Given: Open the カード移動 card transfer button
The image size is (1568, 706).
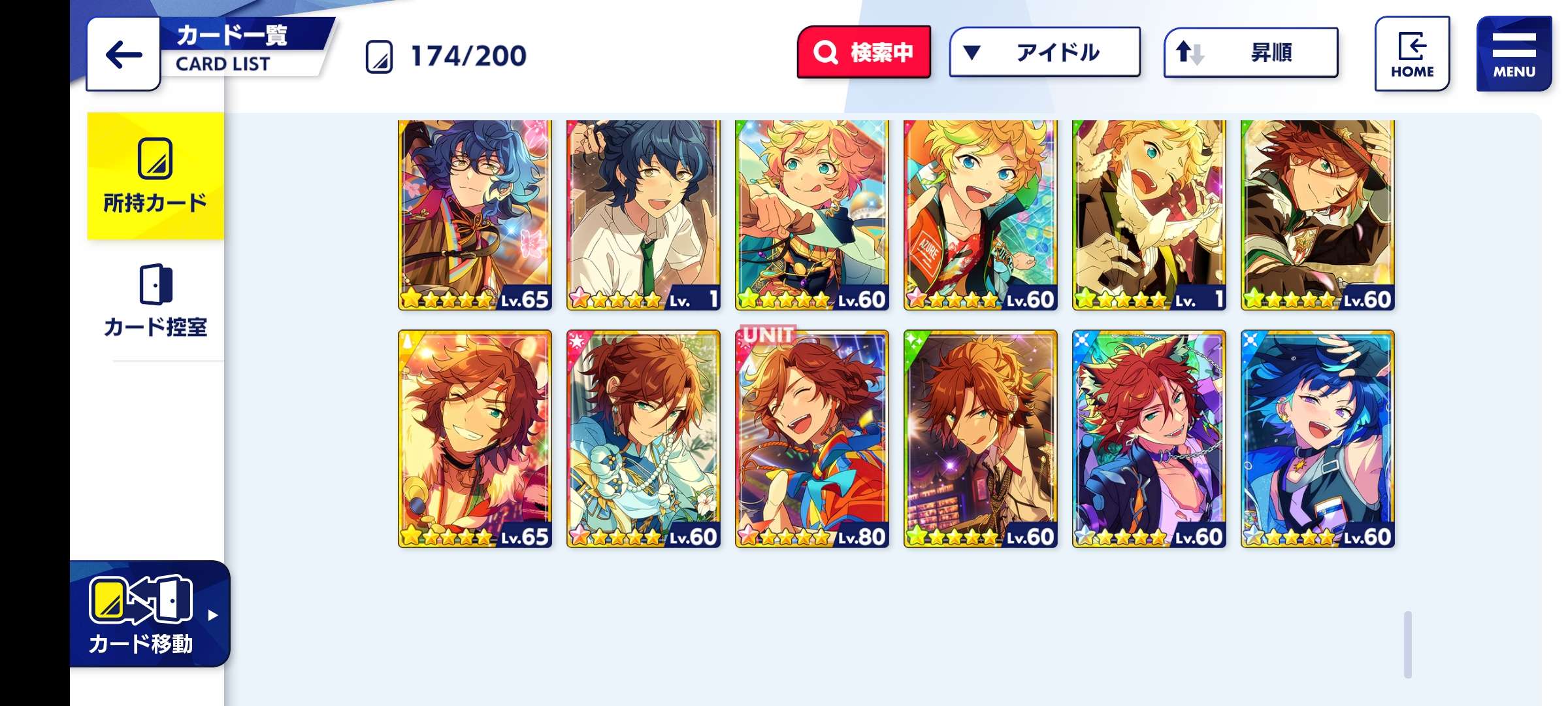Looking at the screenshot, I should 150,614.
